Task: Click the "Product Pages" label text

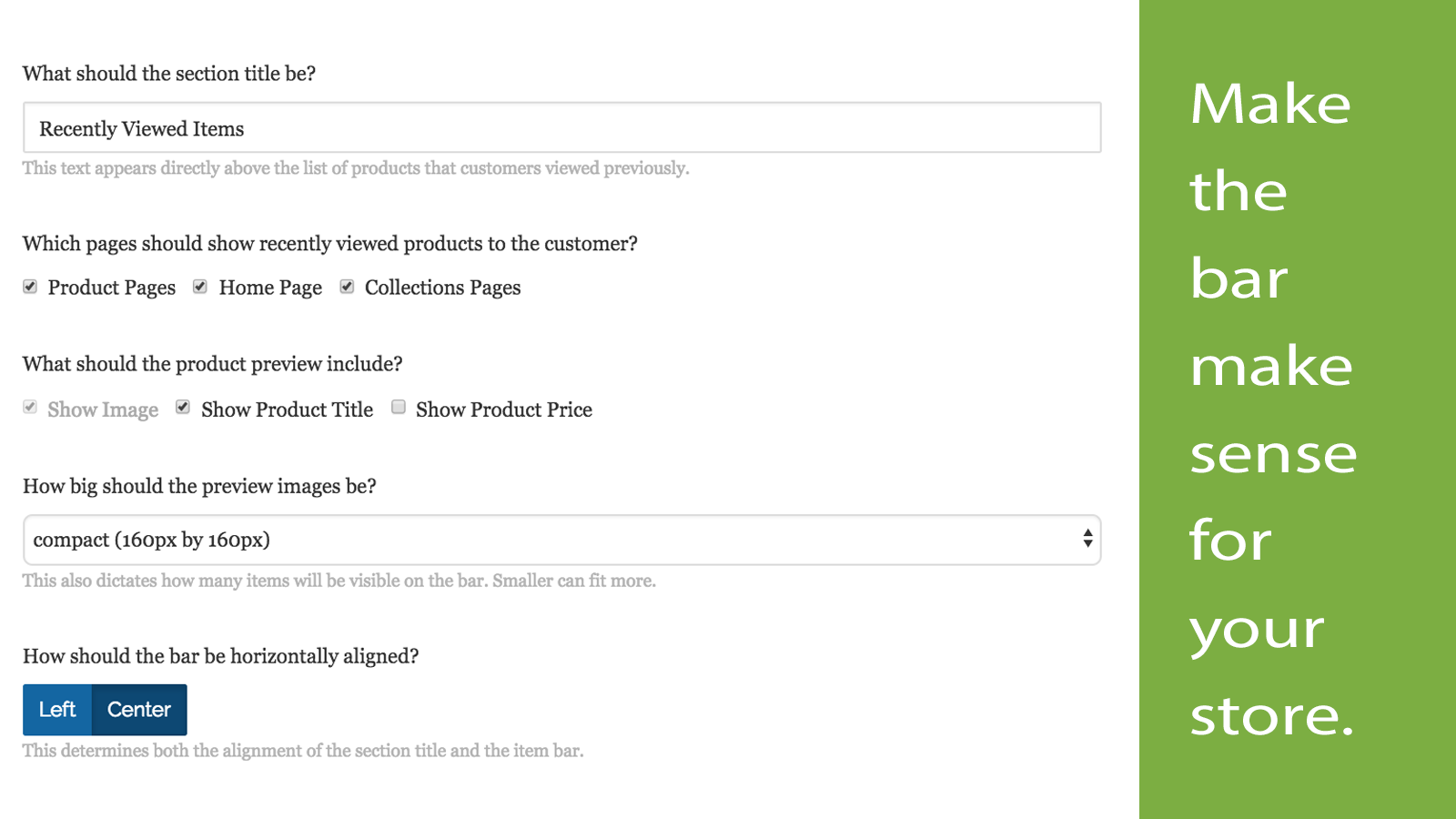Action: (112, 288)
